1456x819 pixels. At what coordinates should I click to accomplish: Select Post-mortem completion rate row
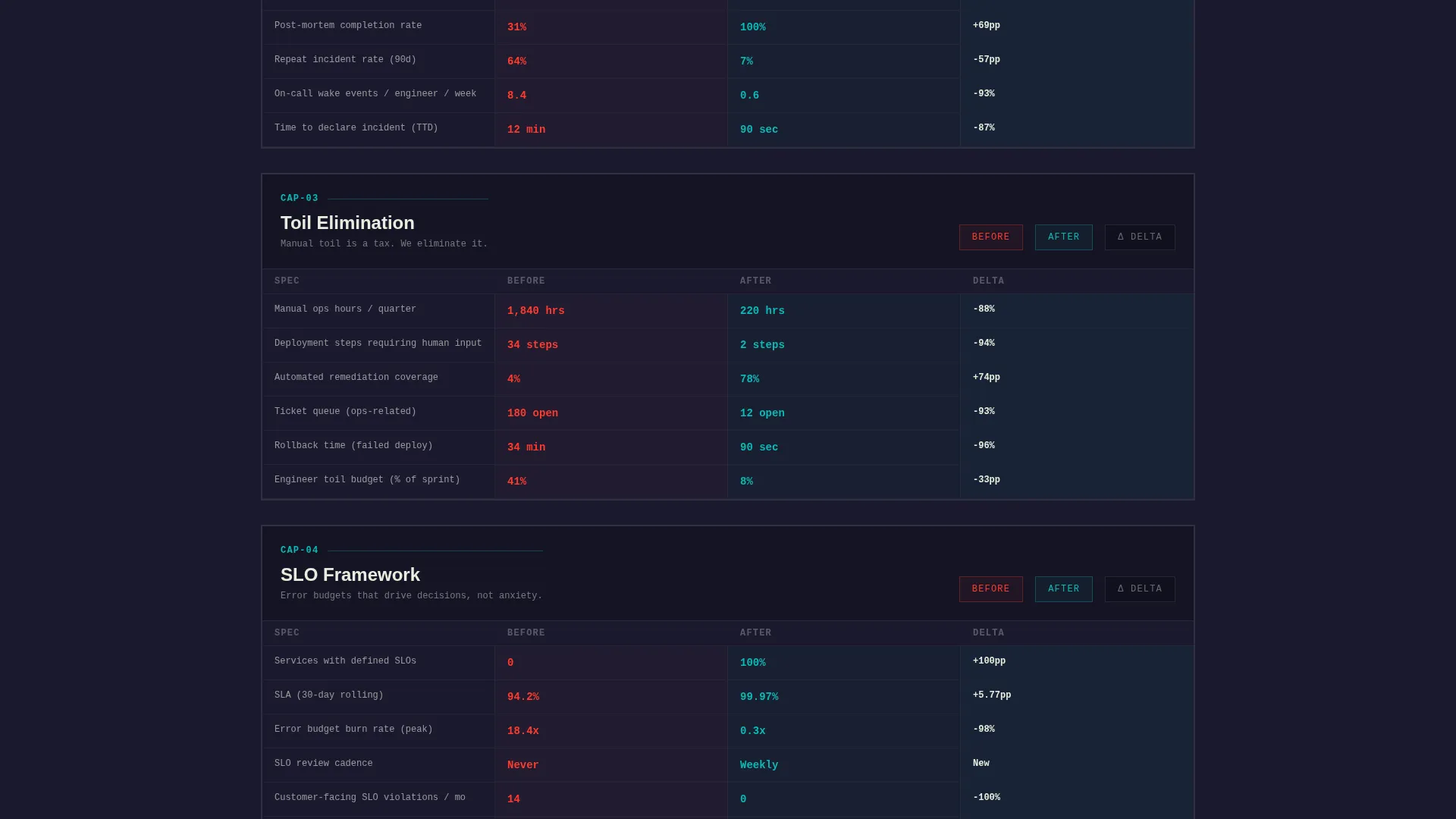point(728,27)
